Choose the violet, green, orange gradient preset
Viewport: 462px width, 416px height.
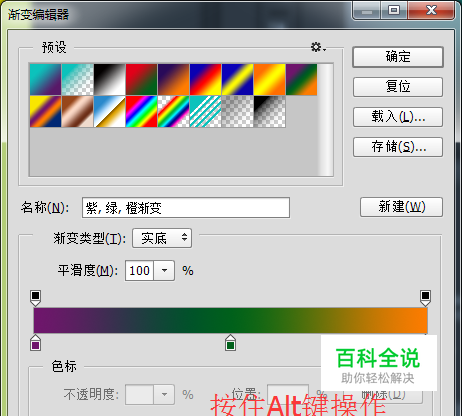[x=302, y=80]
